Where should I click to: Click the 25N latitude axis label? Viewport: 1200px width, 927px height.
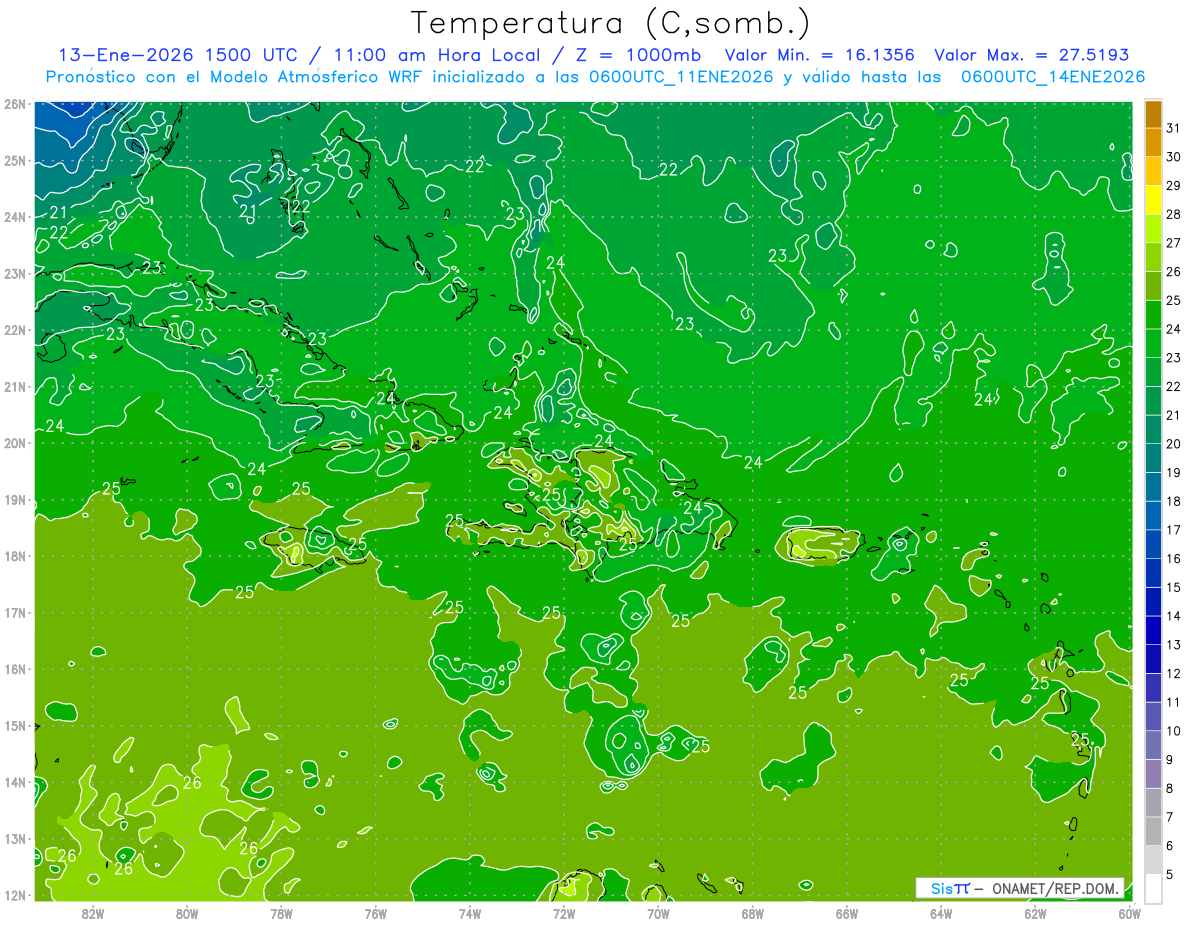click(14, 161)
